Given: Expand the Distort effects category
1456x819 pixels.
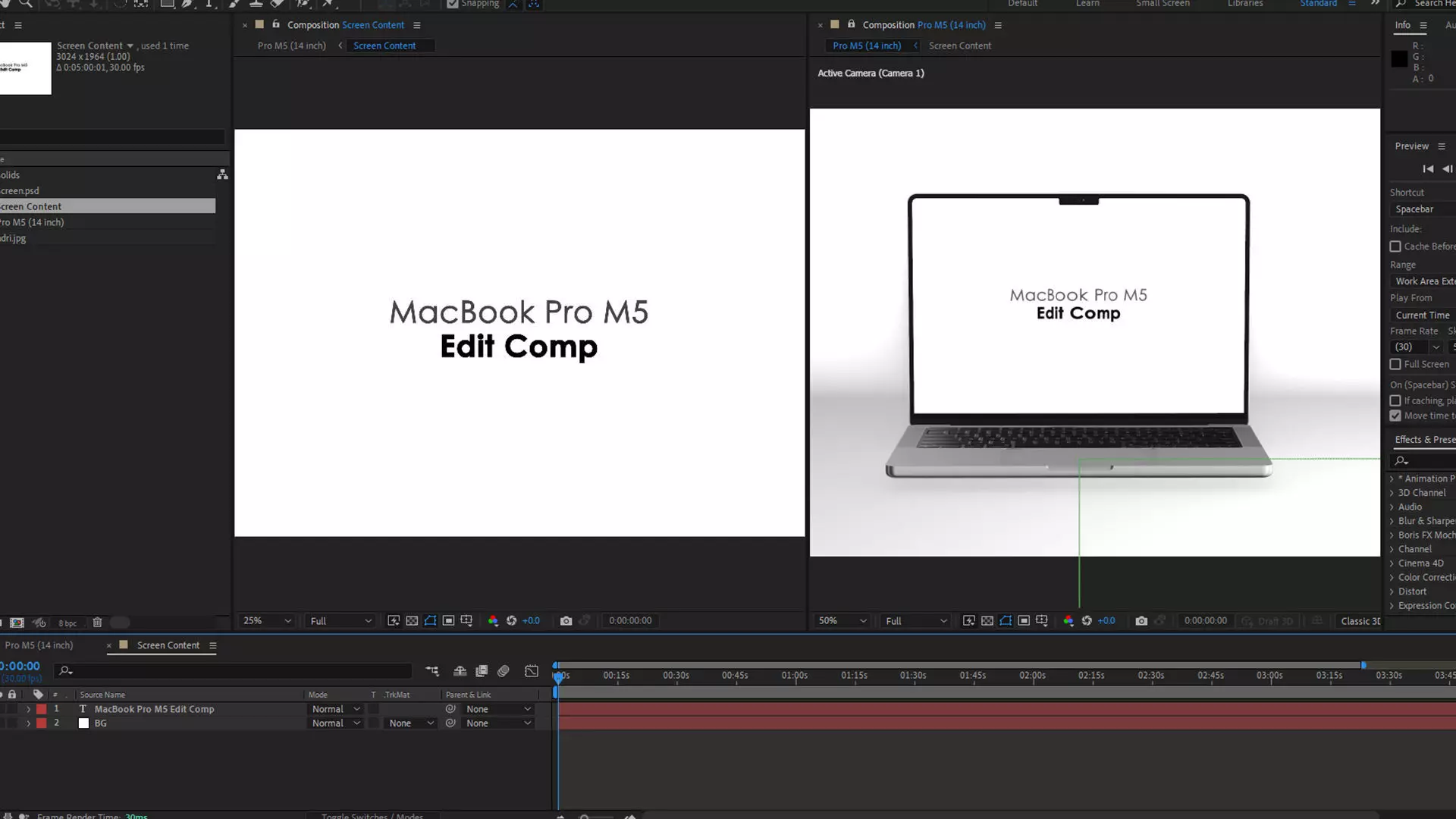Looking at the screenshot, I should pyautogui.click(x=1392, y=591).
